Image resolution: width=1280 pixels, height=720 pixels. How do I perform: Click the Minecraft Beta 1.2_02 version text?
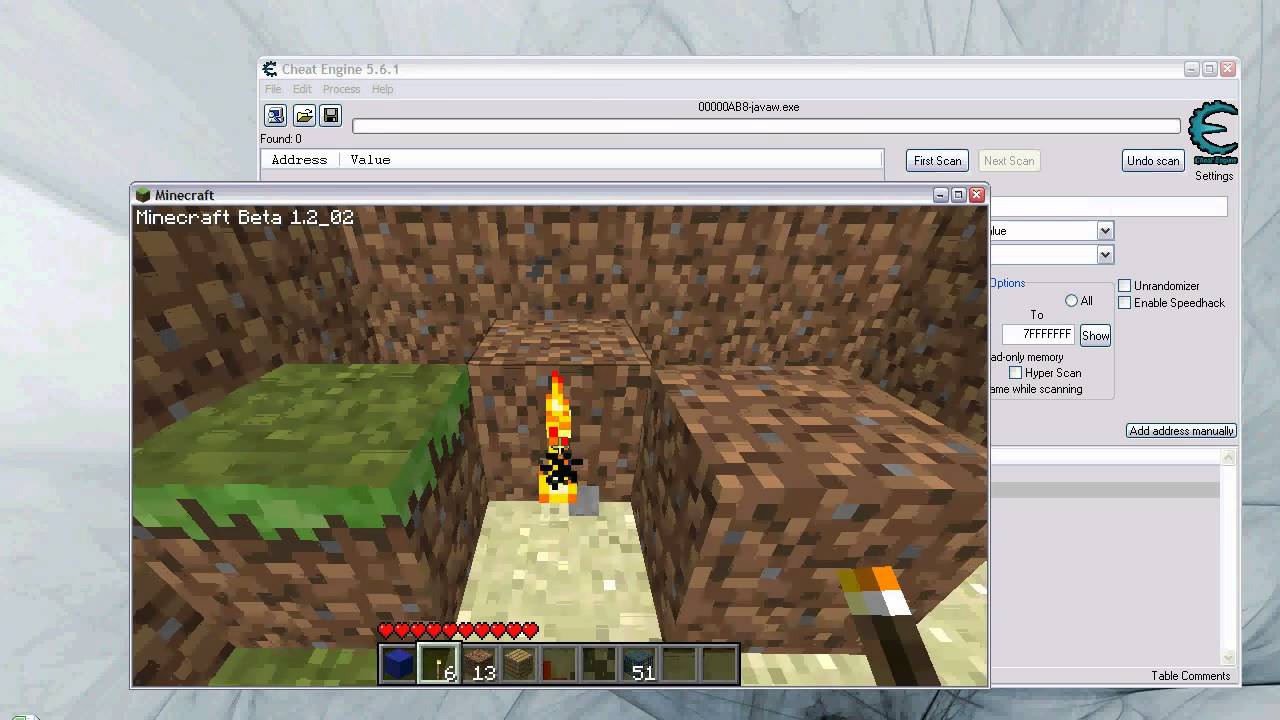[245, 217]
